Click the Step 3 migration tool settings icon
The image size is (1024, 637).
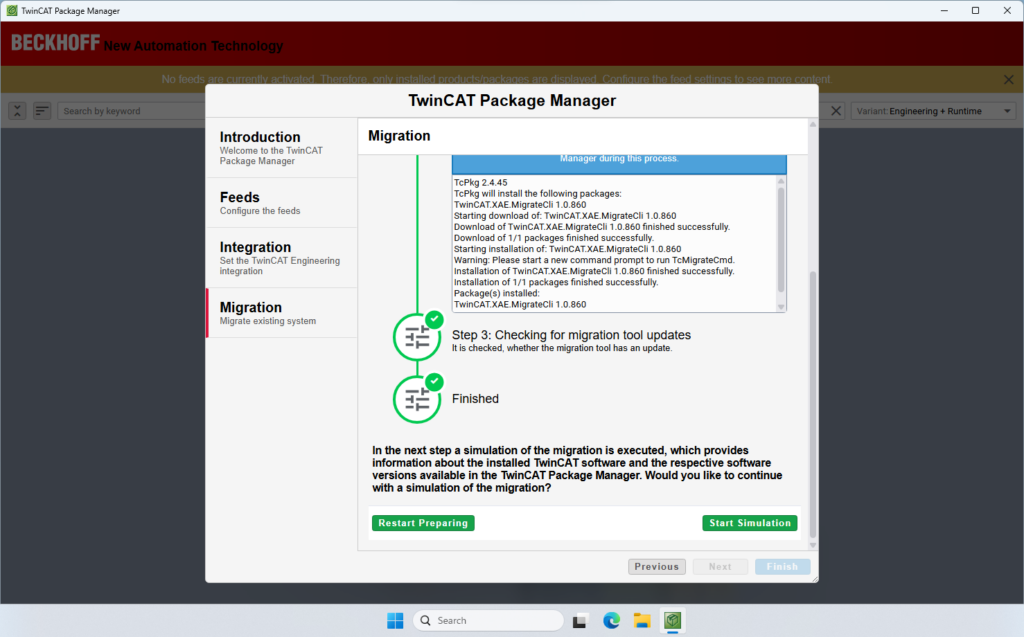pyautogui.click(x=417, y=337)
